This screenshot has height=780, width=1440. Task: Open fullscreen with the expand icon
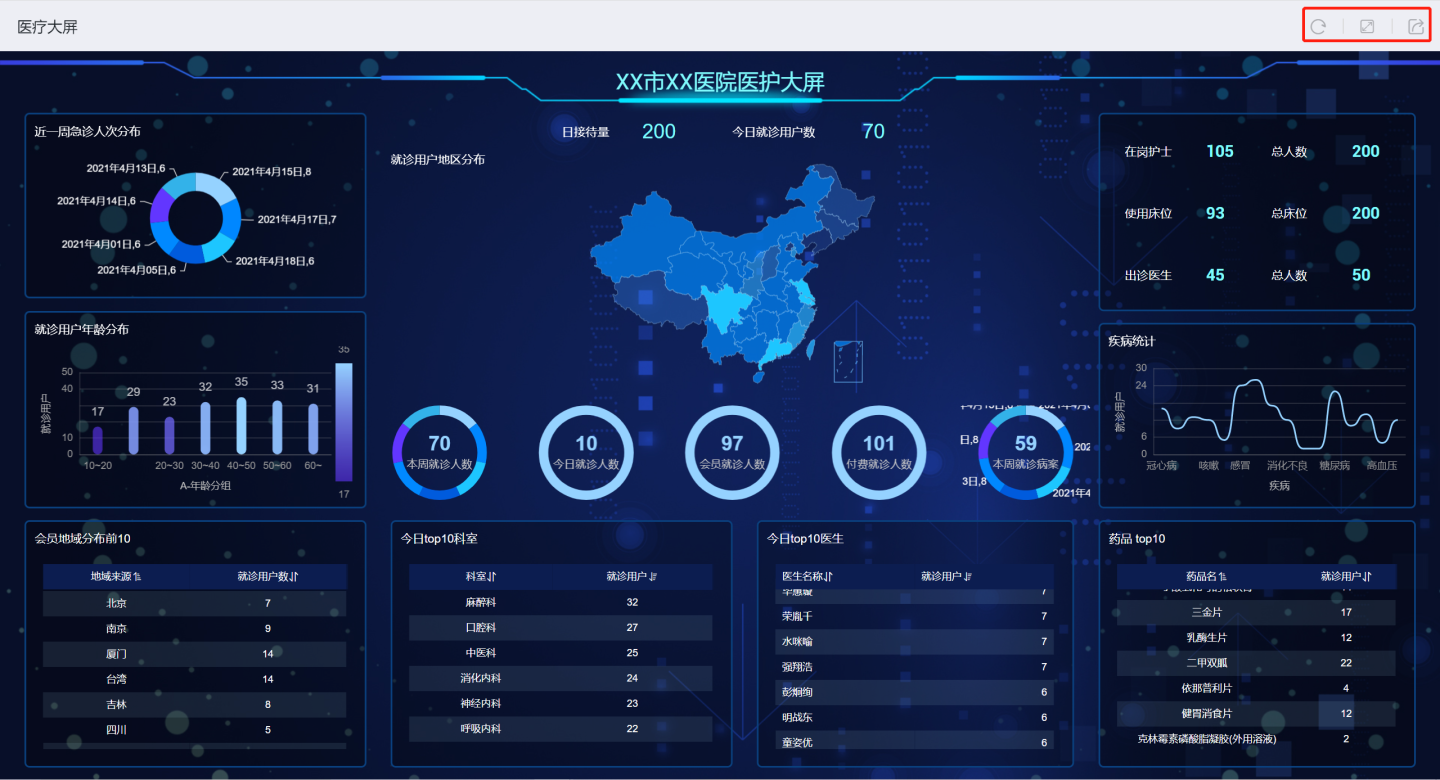(1367, 27)
